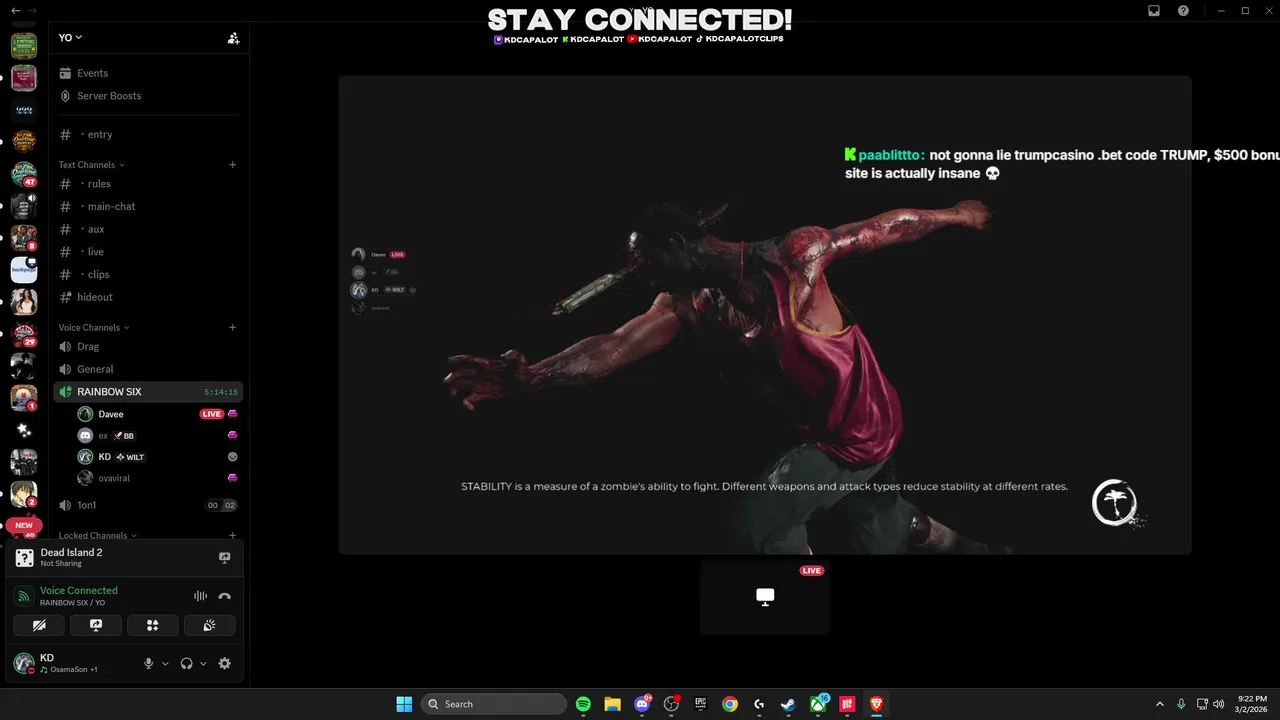
Task: Open Google Chrome from the taskbar
Action: (730, 704)
